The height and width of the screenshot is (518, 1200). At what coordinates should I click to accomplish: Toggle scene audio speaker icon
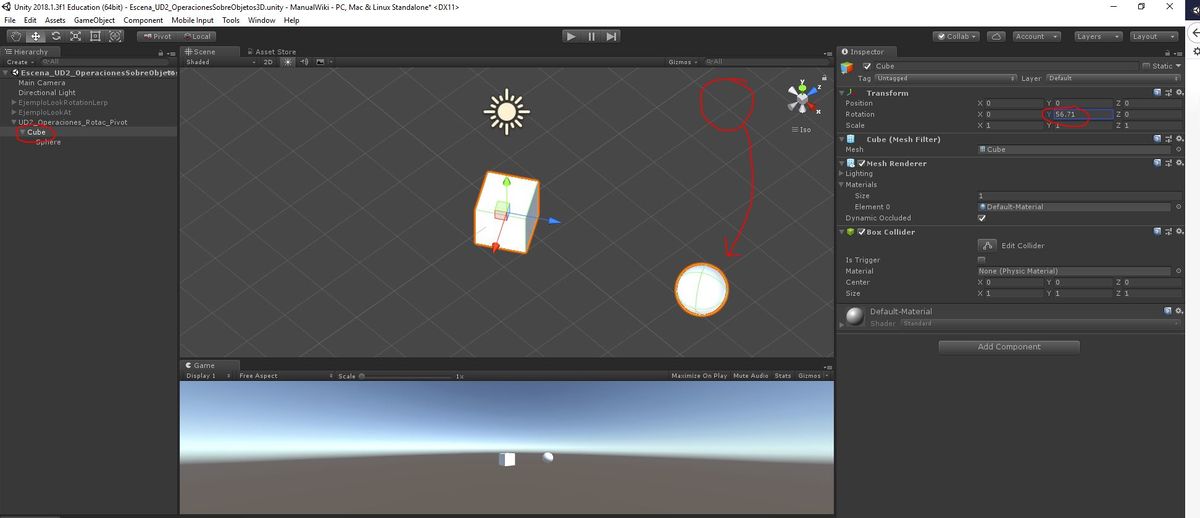tap(302, 62)
